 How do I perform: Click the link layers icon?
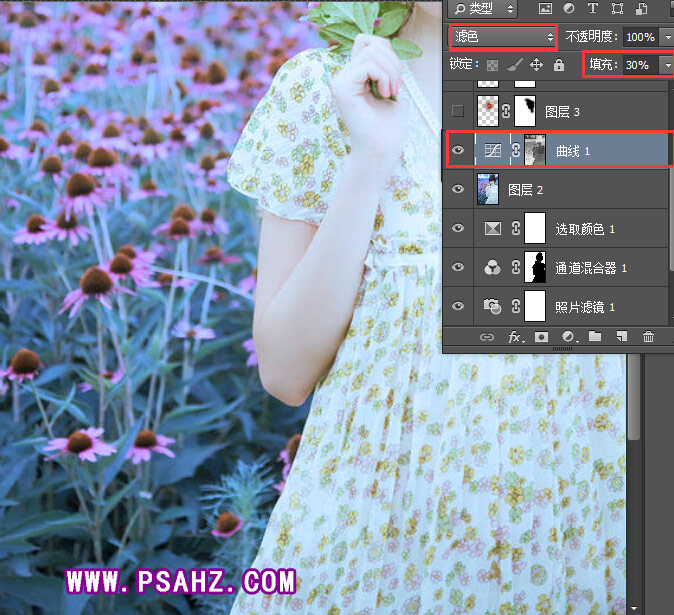coord(487,337)
